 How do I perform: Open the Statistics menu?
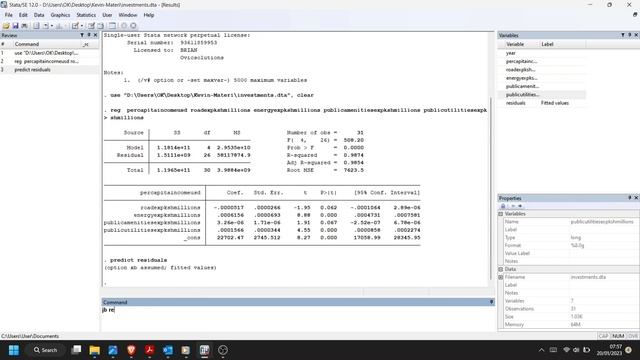coord(86,15)
